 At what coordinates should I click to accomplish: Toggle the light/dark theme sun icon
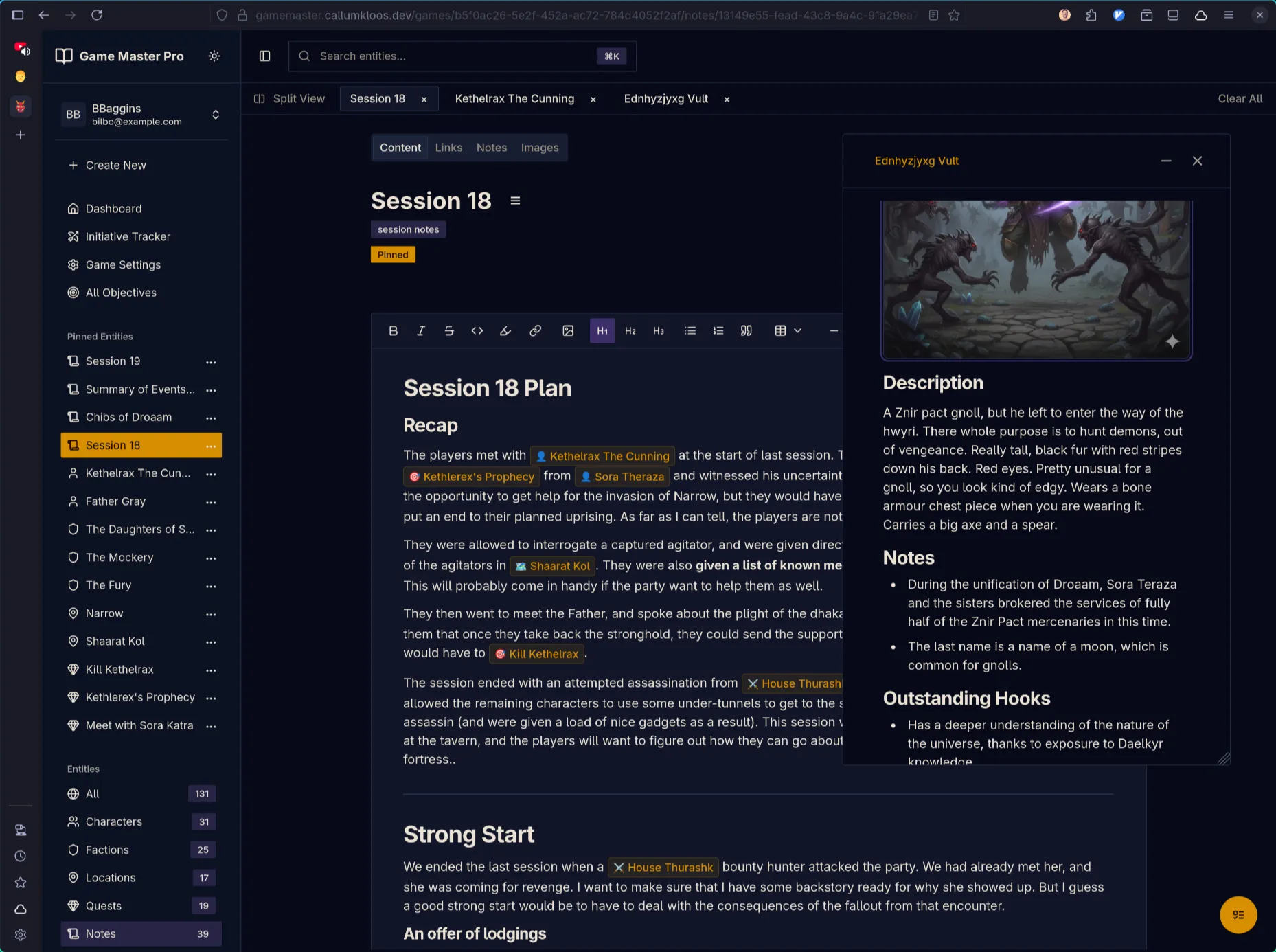click(214, 56)
